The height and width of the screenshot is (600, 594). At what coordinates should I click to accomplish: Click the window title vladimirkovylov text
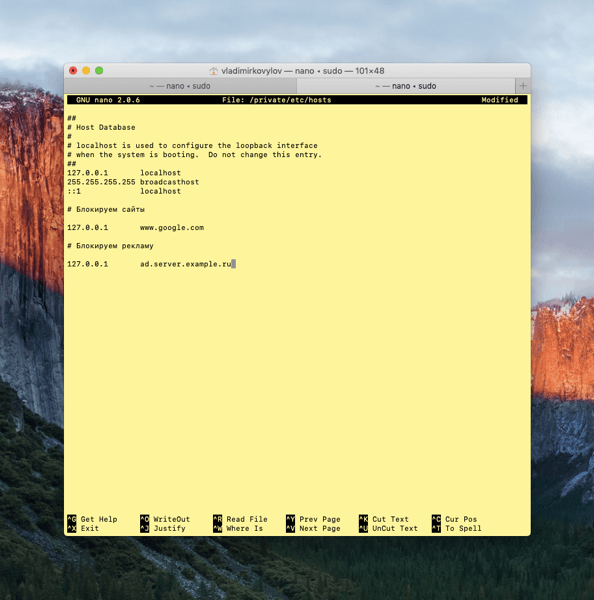click(x=251, y=71)
